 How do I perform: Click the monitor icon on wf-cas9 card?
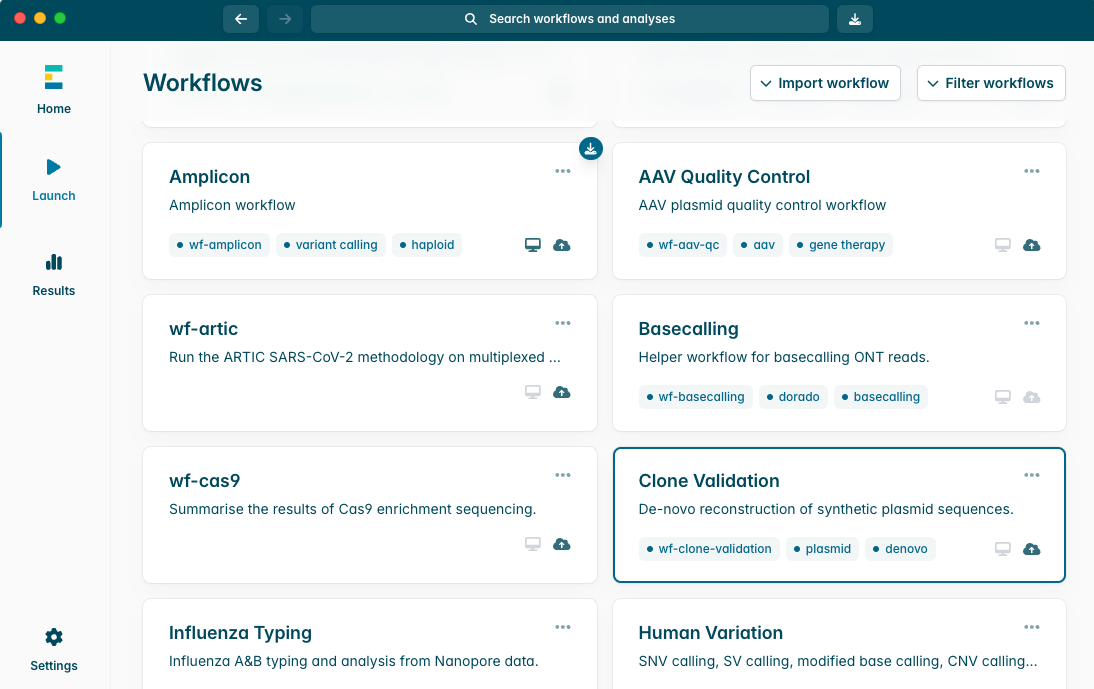pos(532,544)
